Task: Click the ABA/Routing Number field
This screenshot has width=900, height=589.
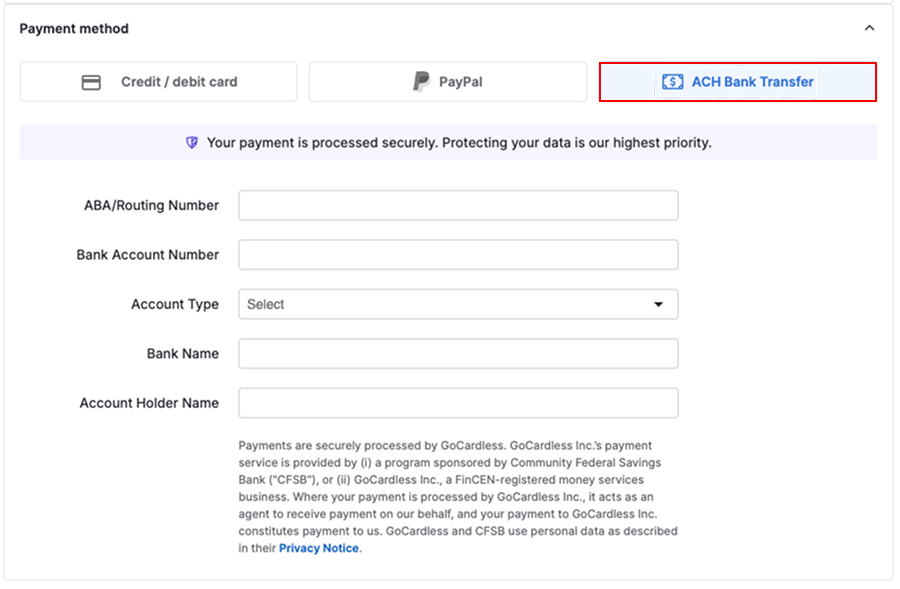Action: (457, 205)
